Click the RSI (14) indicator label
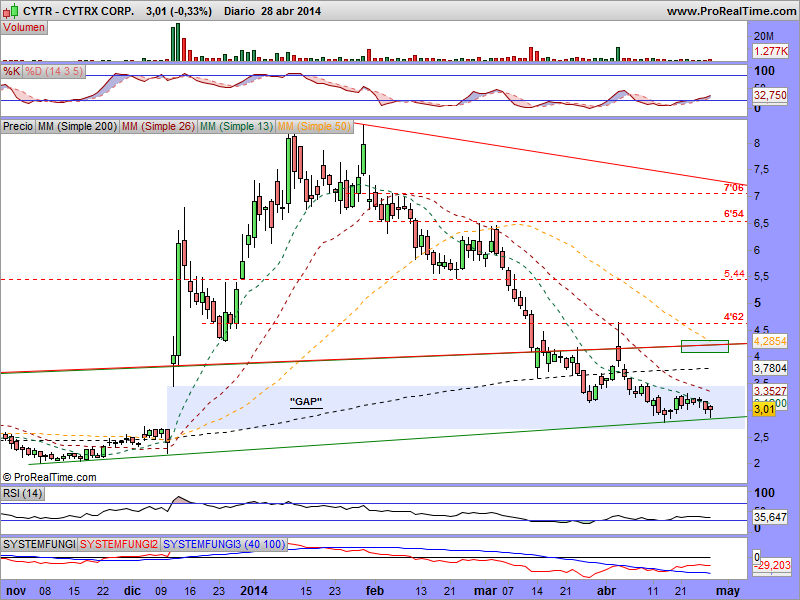Viewport: 800px width, 600px height. coord(22,493)
